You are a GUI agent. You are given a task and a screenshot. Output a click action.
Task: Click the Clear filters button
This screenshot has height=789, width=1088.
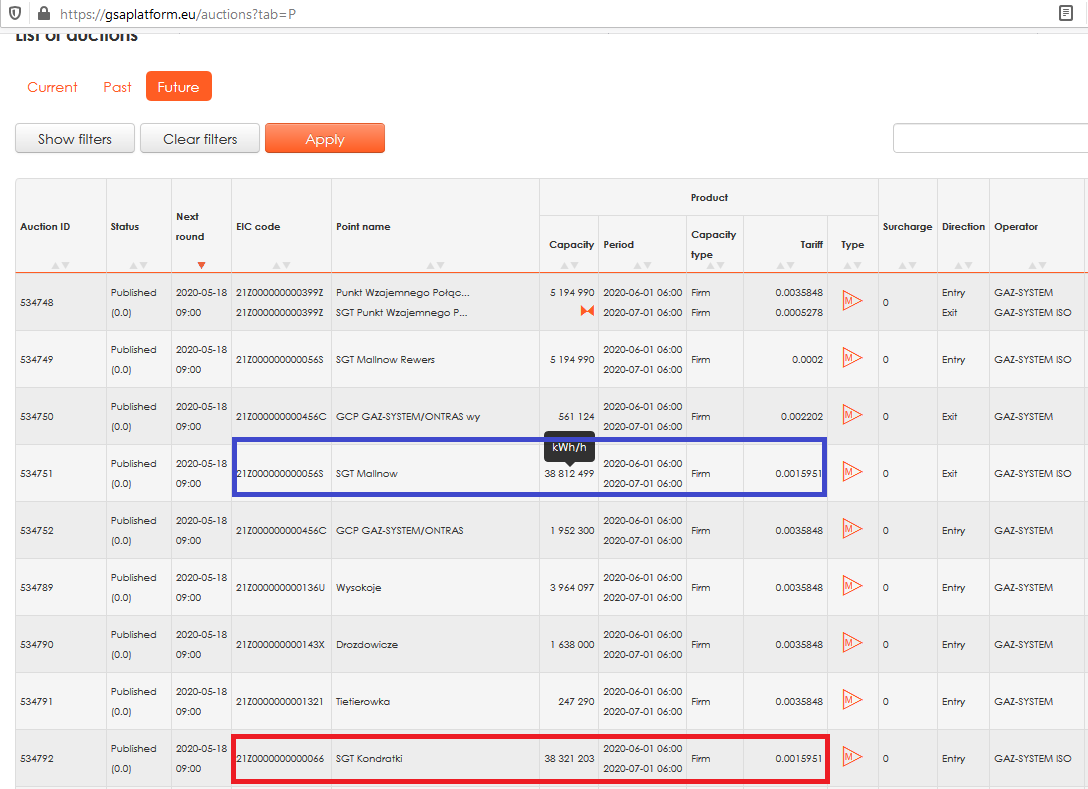(200, 138)
